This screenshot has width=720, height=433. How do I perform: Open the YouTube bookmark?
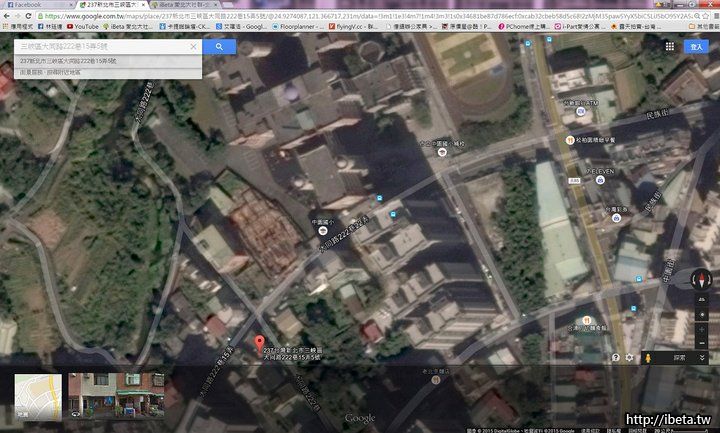click(83, 27)
